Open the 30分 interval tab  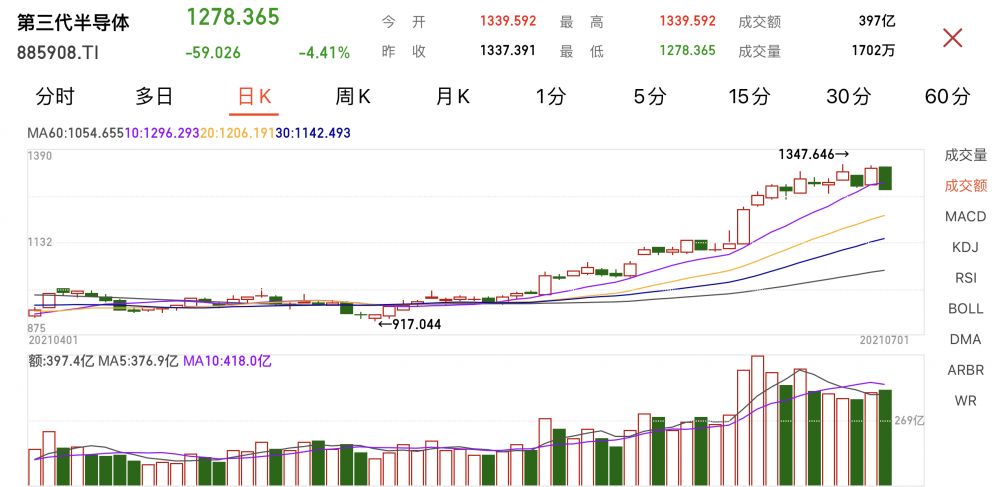coord(848,97)
